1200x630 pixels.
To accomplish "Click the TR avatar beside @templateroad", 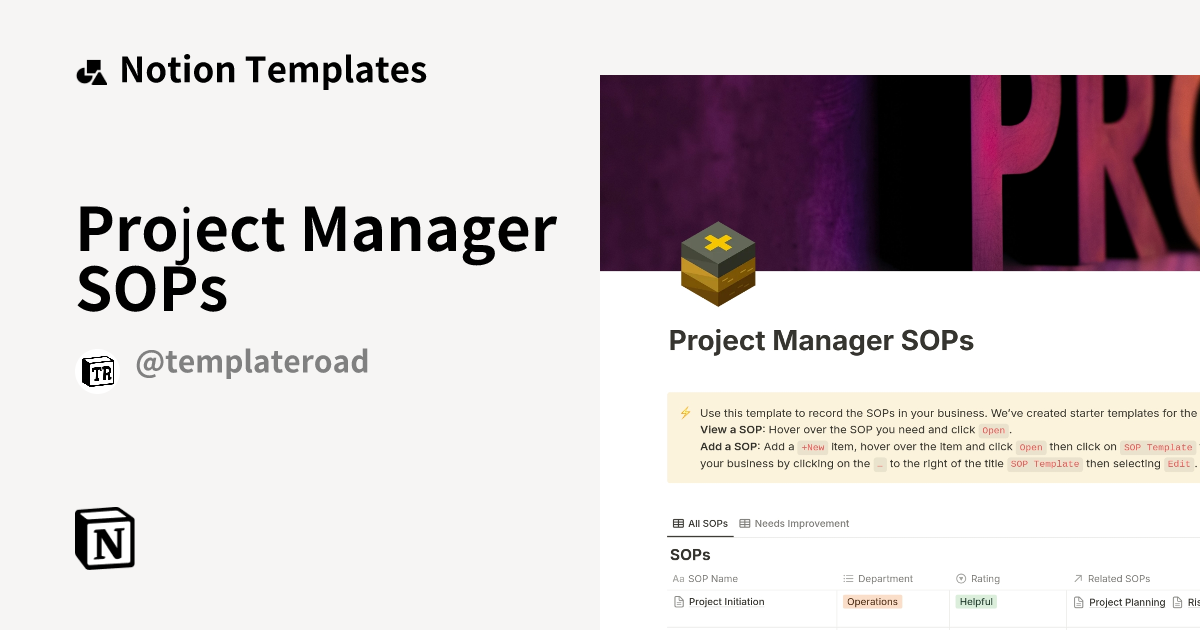I will coord(97,371).
